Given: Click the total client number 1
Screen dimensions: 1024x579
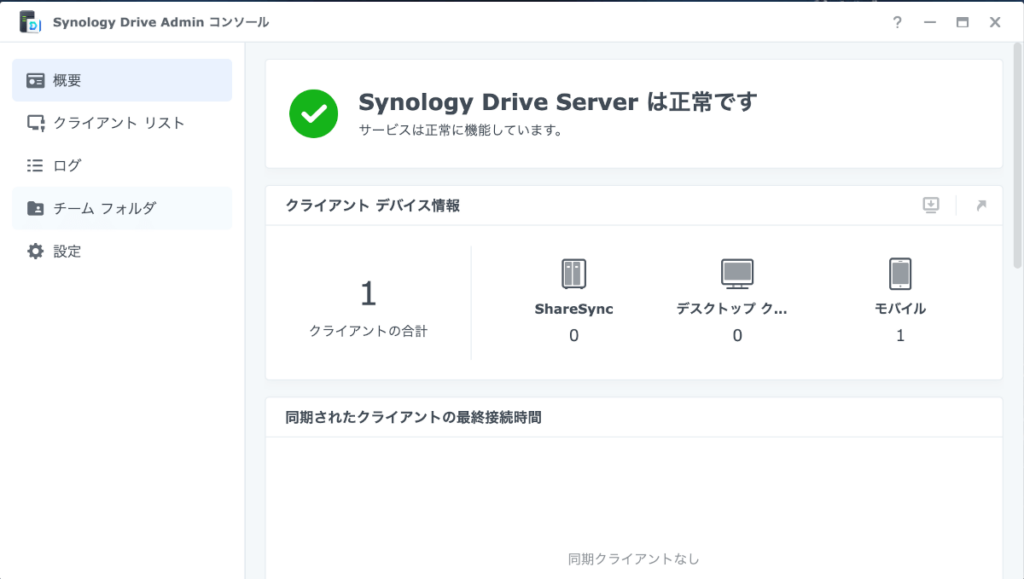Looking at the screenshot, I should pyautogui.click(x=368, y=294).
